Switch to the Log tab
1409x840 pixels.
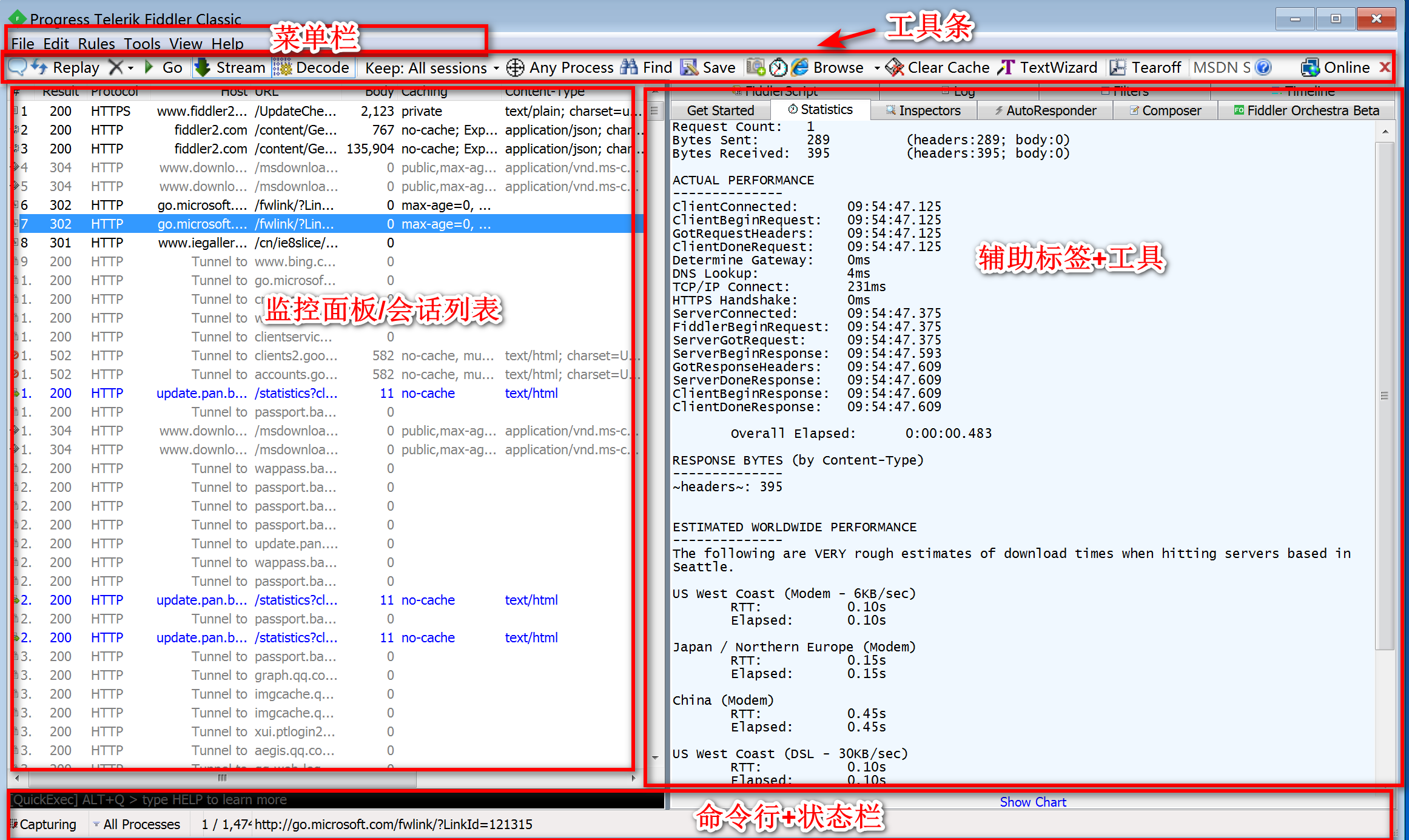(958, 92)
